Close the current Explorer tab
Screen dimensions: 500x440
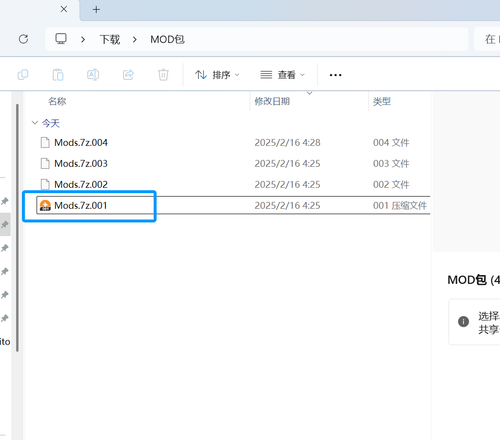pyautogui.click(x=64, y=9)
